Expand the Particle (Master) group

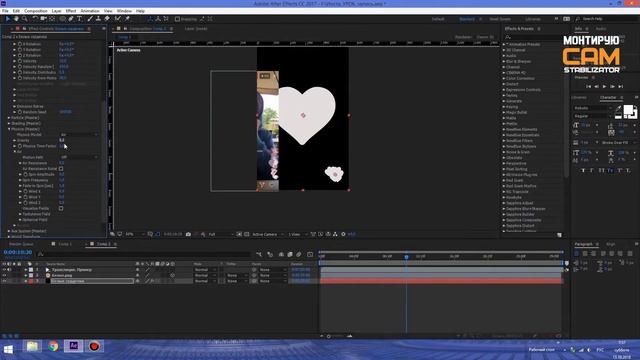[9, 118]
